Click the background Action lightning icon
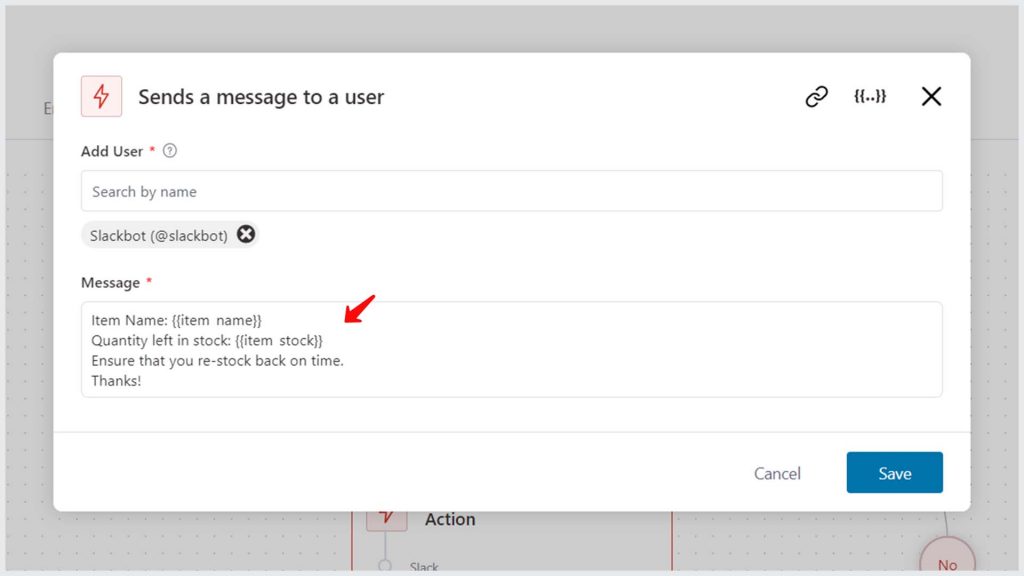1024x576 pixels. pos(387,520)
